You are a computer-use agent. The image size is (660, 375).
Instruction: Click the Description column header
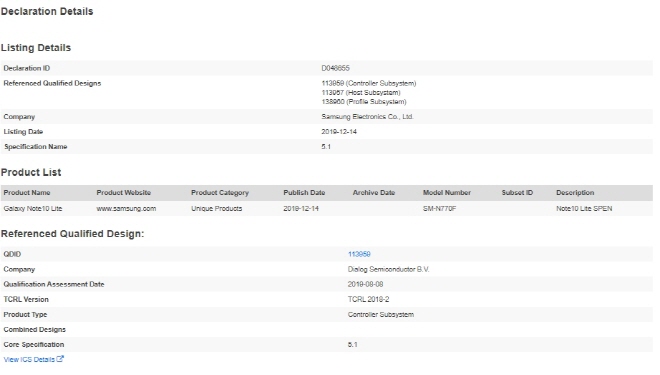click(x=575, y=193)
